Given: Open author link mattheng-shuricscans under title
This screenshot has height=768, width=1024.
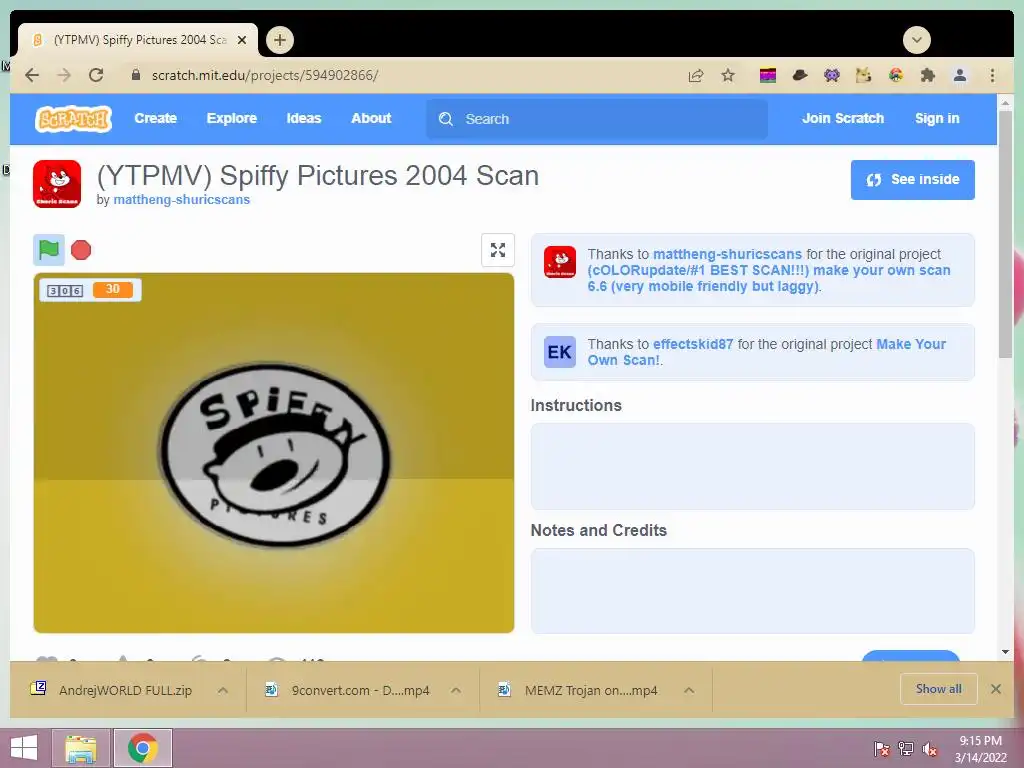Looking at the screenshot, I should pyautogui.click(x=182, y=199).
